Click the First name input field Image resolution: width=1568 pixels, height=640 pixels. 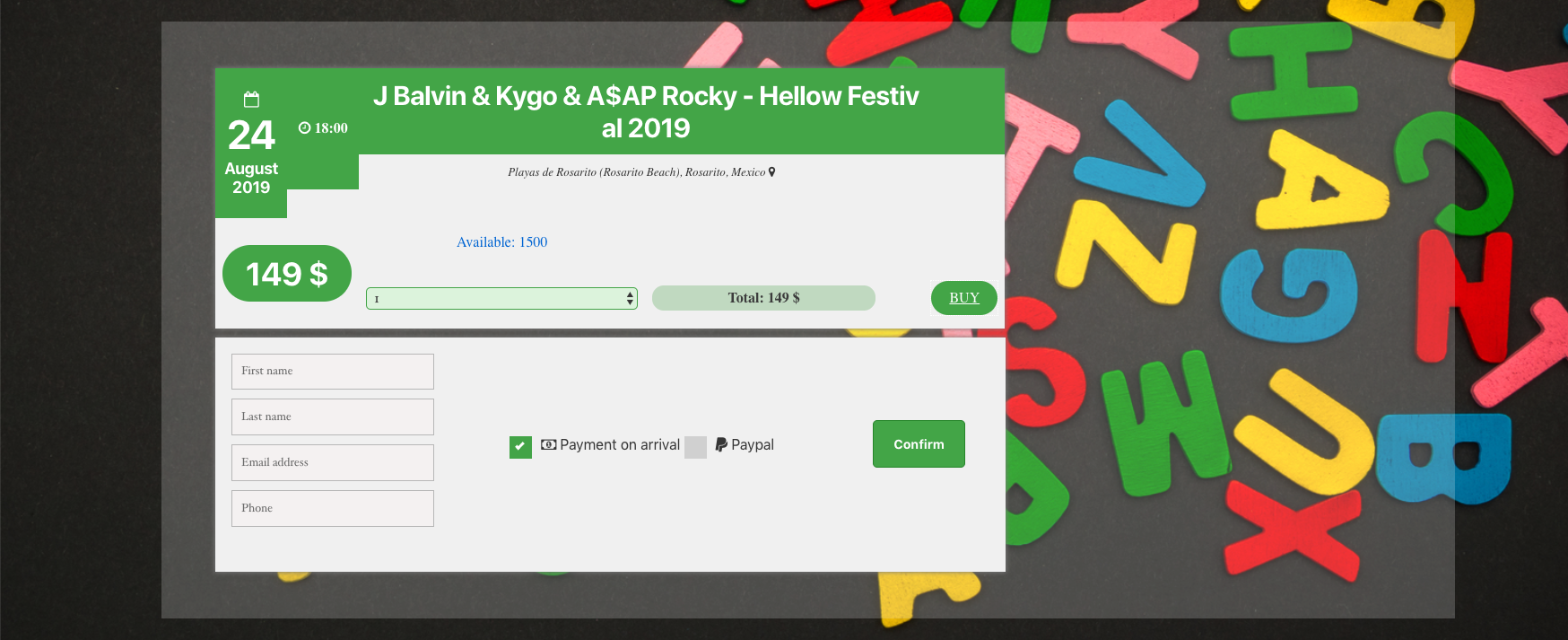coord(333,371)
